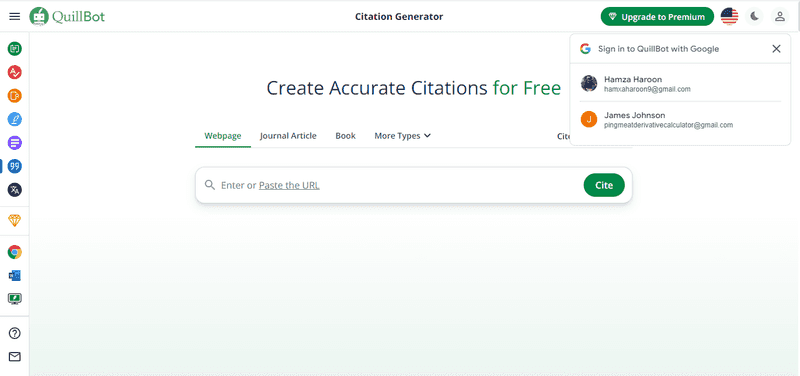The image size is (800, 376).
Task: Switch to the Book tab
Action: [x=345, y=136]
